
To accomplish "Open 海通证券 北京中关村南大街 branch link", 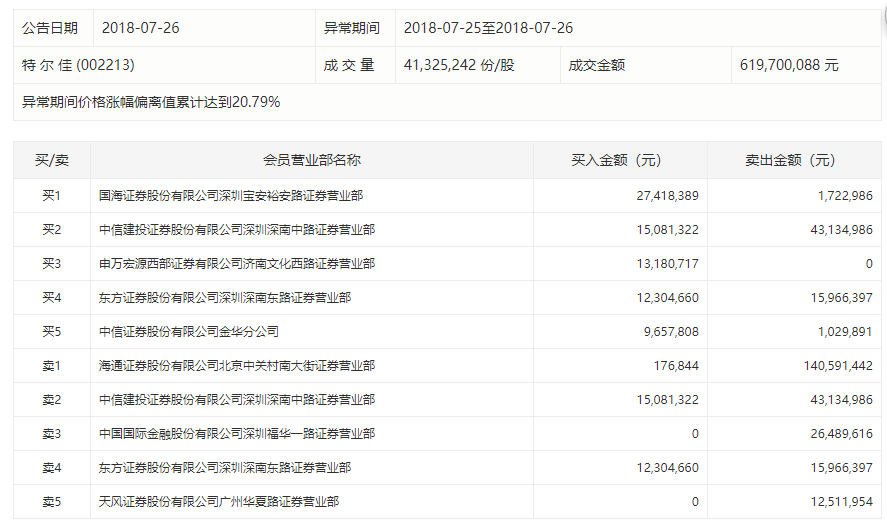I will click(x=237, y=366).
